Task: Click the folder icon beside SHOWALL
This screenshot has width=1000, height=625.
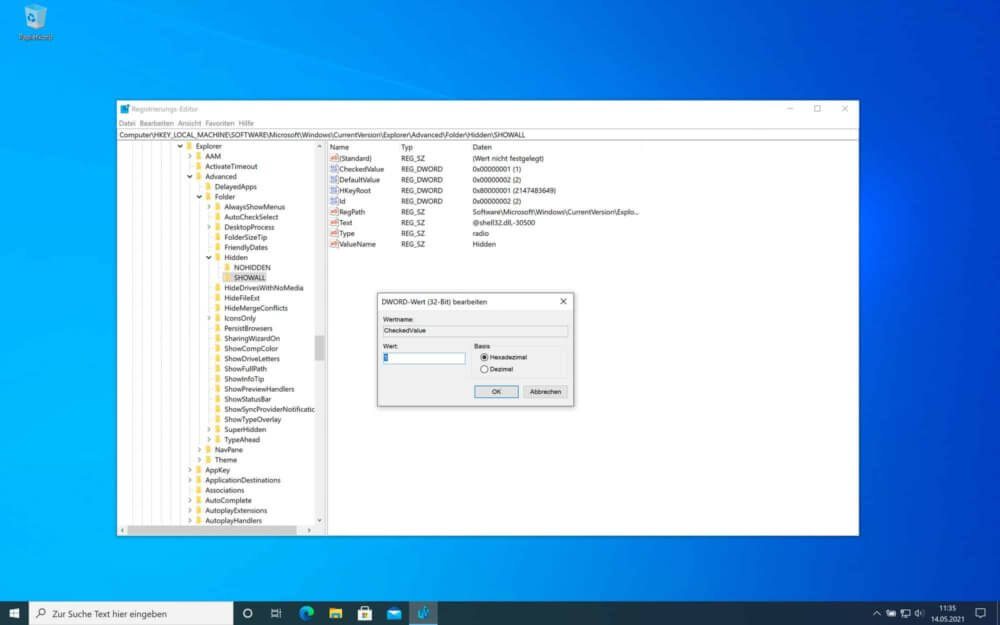Action: (x=227, y=278)
